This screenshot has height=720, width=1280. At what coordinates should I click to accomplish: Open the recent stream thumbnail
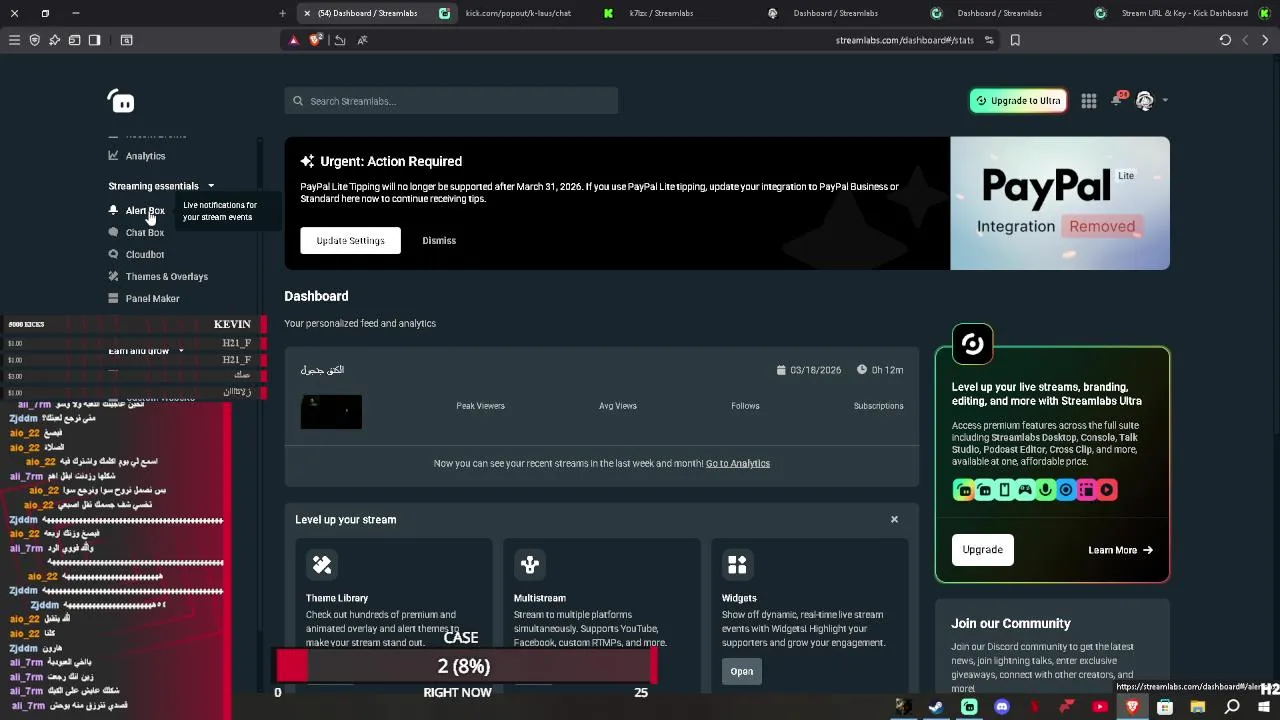[x=331, y=411]
